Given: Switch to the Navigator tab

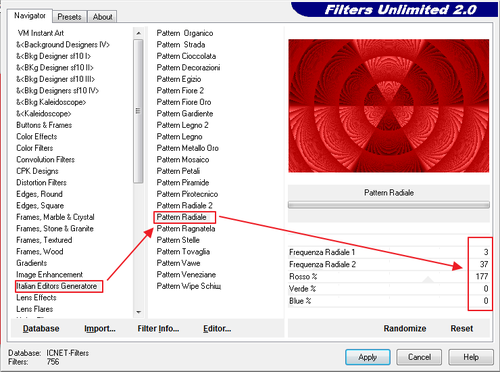Looking at the screenshot, I should click(x=30, y=16).
